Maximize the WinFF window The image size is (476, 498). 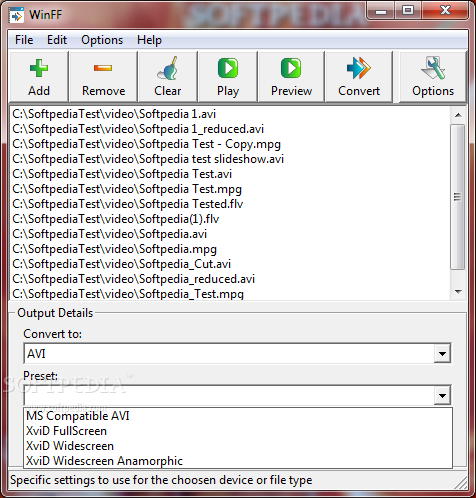408,11
